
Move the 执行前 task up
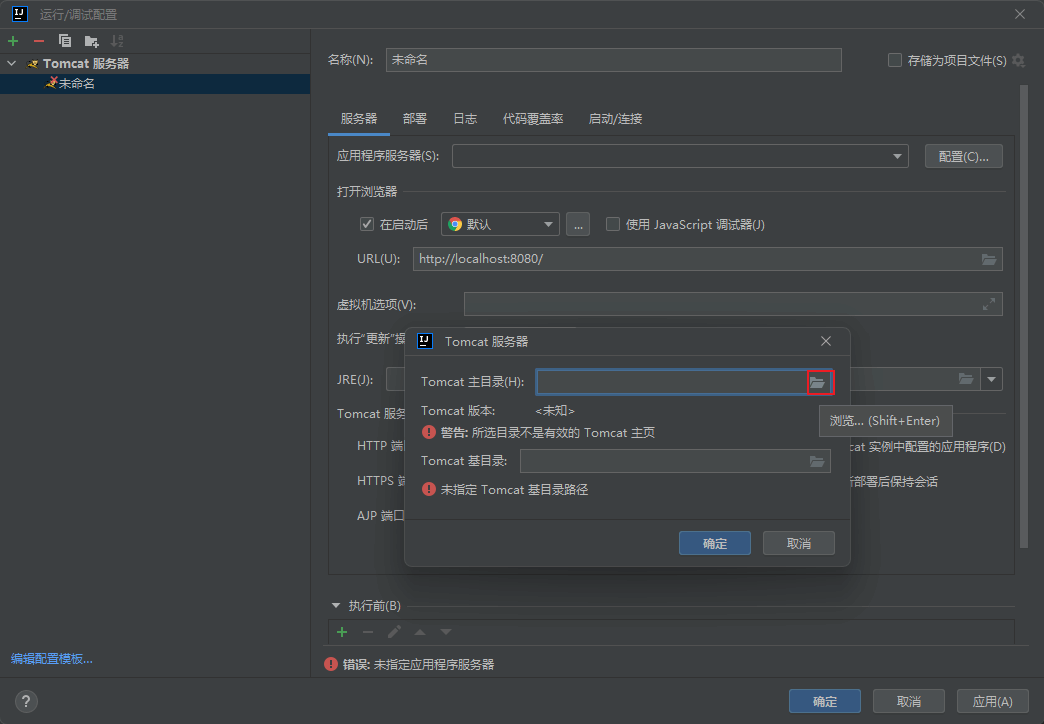click(420, 632)
